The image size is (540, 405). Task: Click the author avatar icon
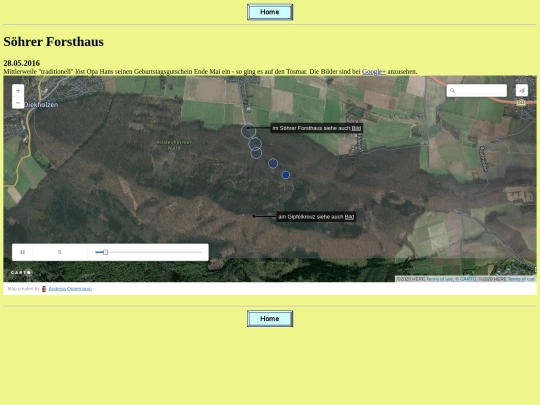click(x=44, y=289)
